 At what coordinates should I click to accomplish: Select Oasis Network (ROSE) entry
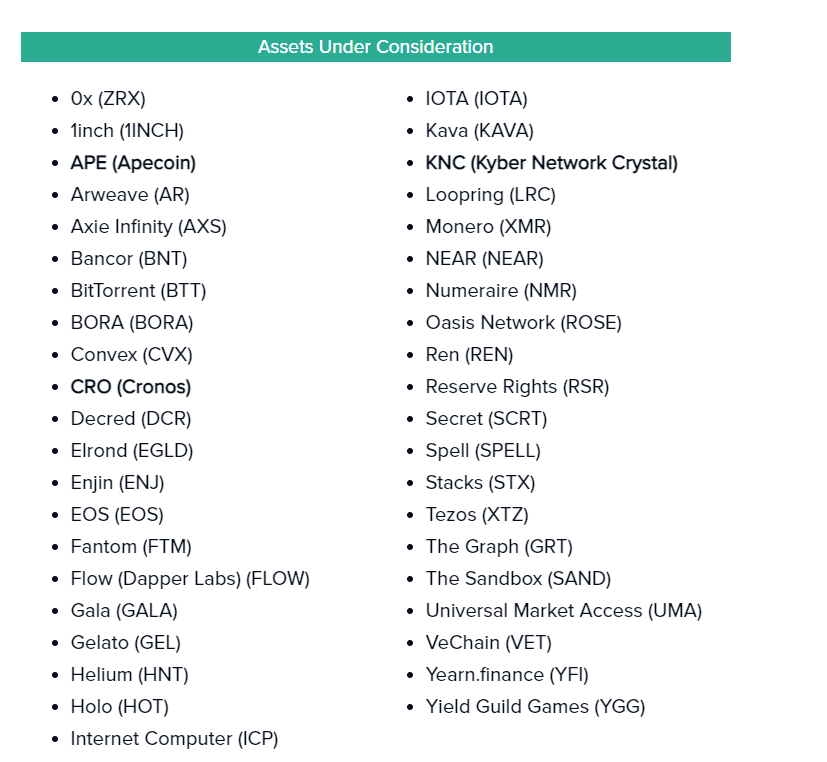523,323
